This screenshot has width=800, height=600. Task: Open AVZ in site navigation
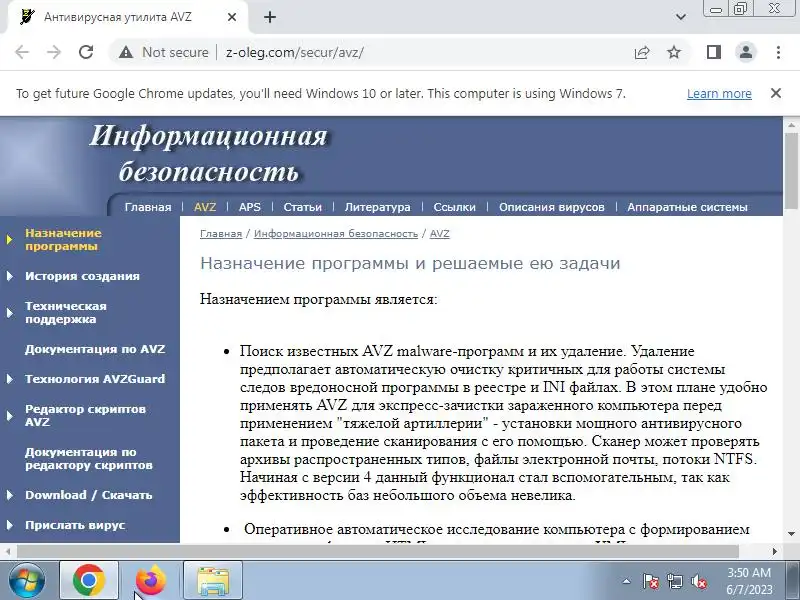point(205,207)
